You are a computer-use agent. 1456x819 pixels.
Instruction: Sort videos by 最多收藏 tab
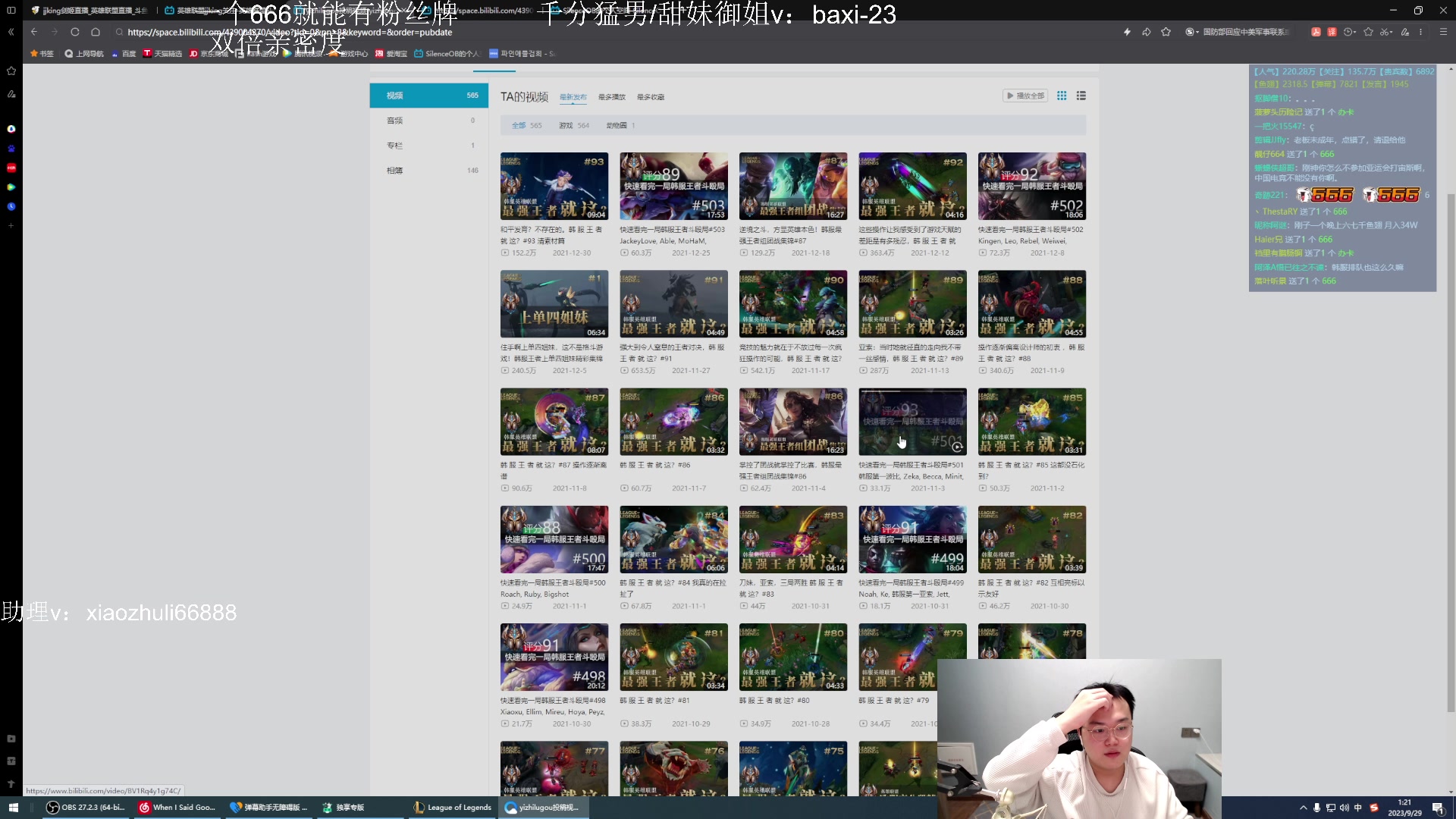(x=650, y=97)
